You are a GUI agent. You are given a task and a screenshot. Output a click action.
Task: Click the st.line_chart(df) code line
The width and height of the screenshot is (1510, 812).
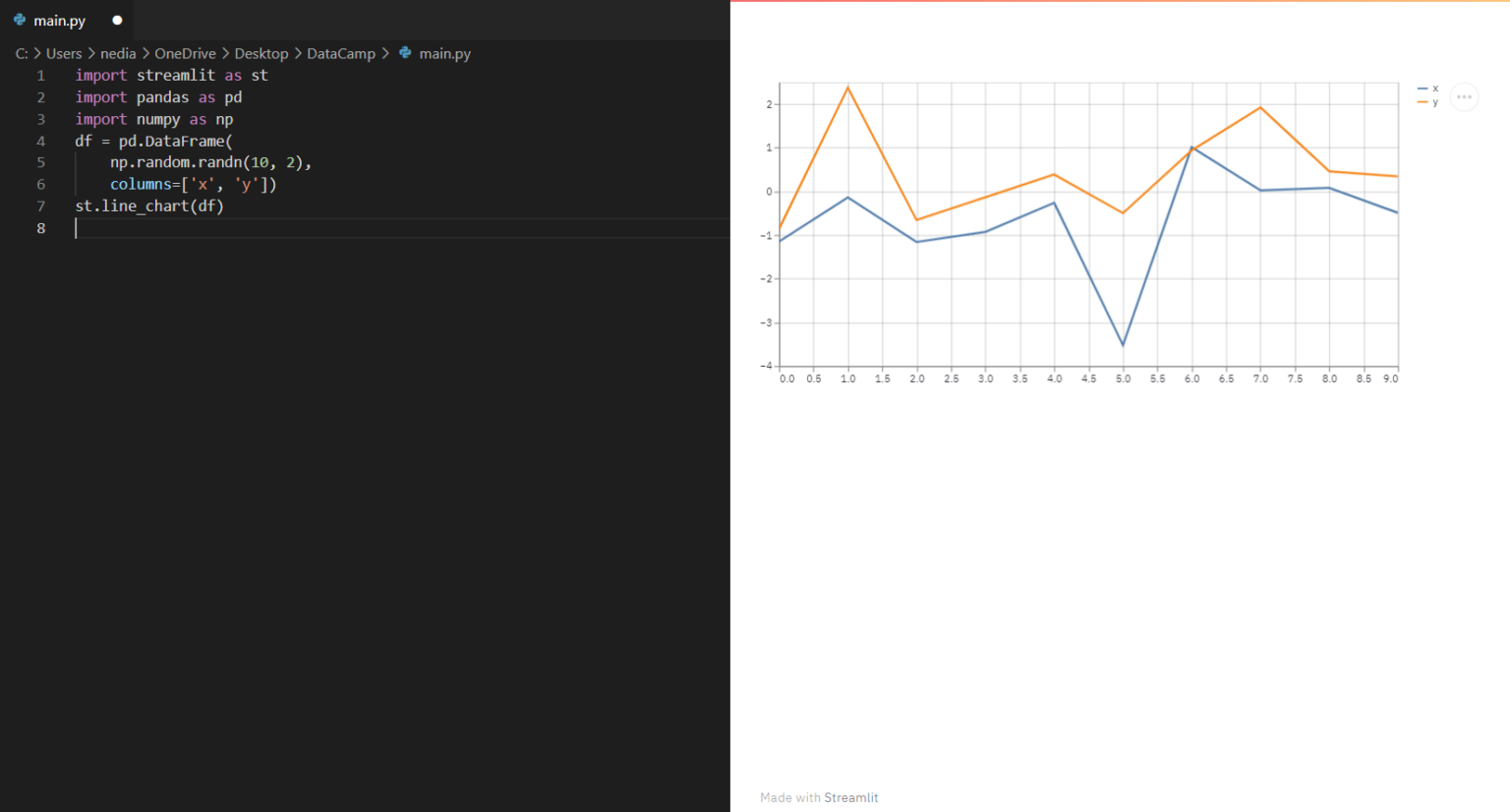(149, 205)
